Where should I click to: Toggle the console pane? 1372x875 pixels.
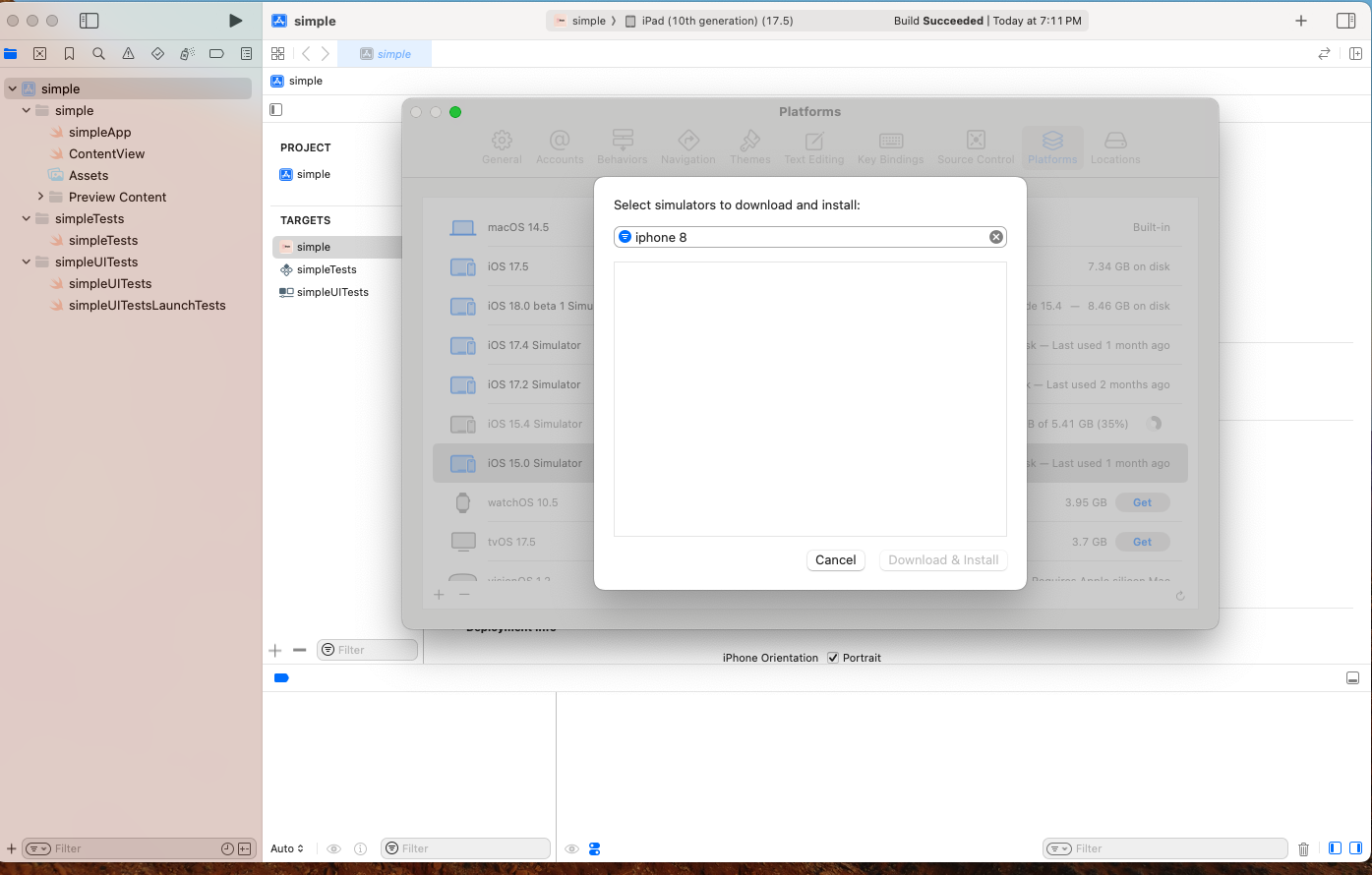pyautogui.click(x=1356, y=848)
